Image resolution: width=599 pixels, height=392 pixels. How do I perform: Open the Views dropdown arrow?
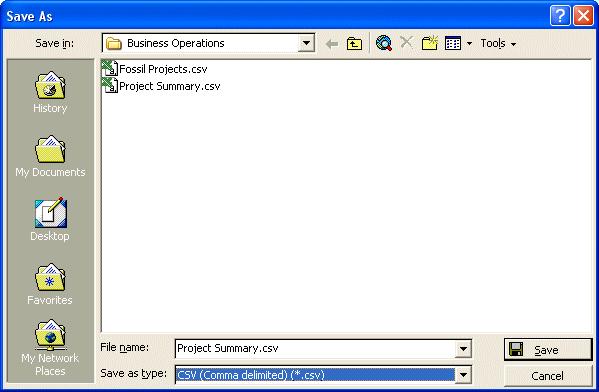point(469,44)
